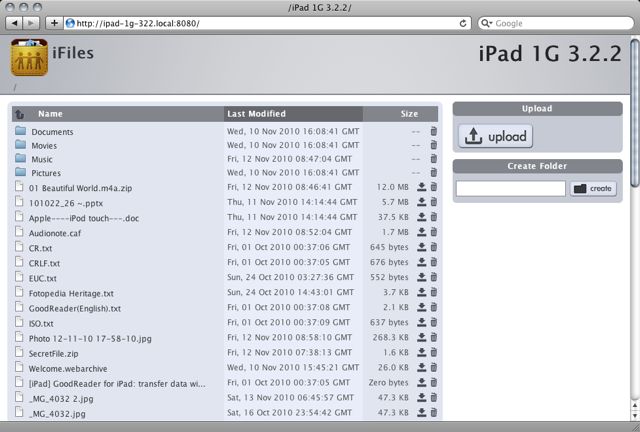Viewport: 640px width, 432px height.
Task: Remove the Pictures folder via its trash icon
Action: coord(433,173)
